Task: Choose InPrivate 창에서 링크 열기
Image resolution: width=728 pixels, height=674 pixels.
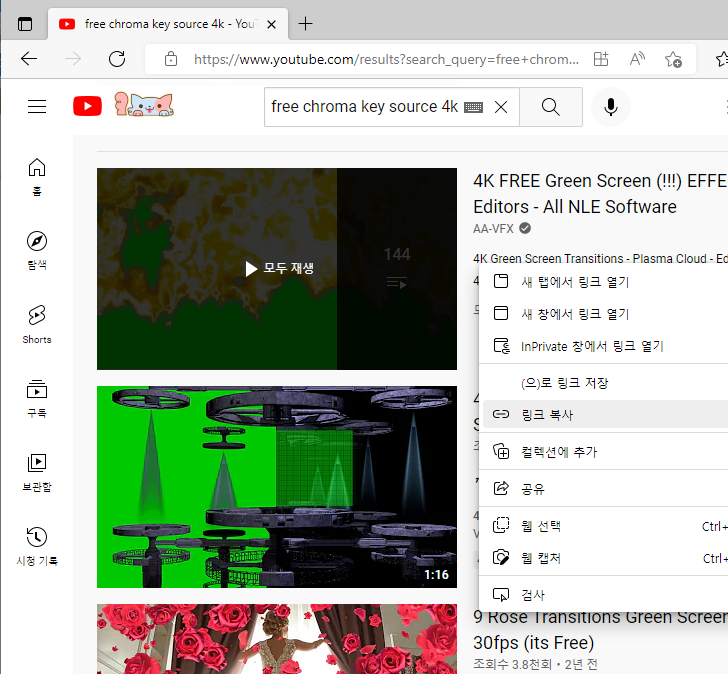Action: pyautogui.click(x=604, y=346)
